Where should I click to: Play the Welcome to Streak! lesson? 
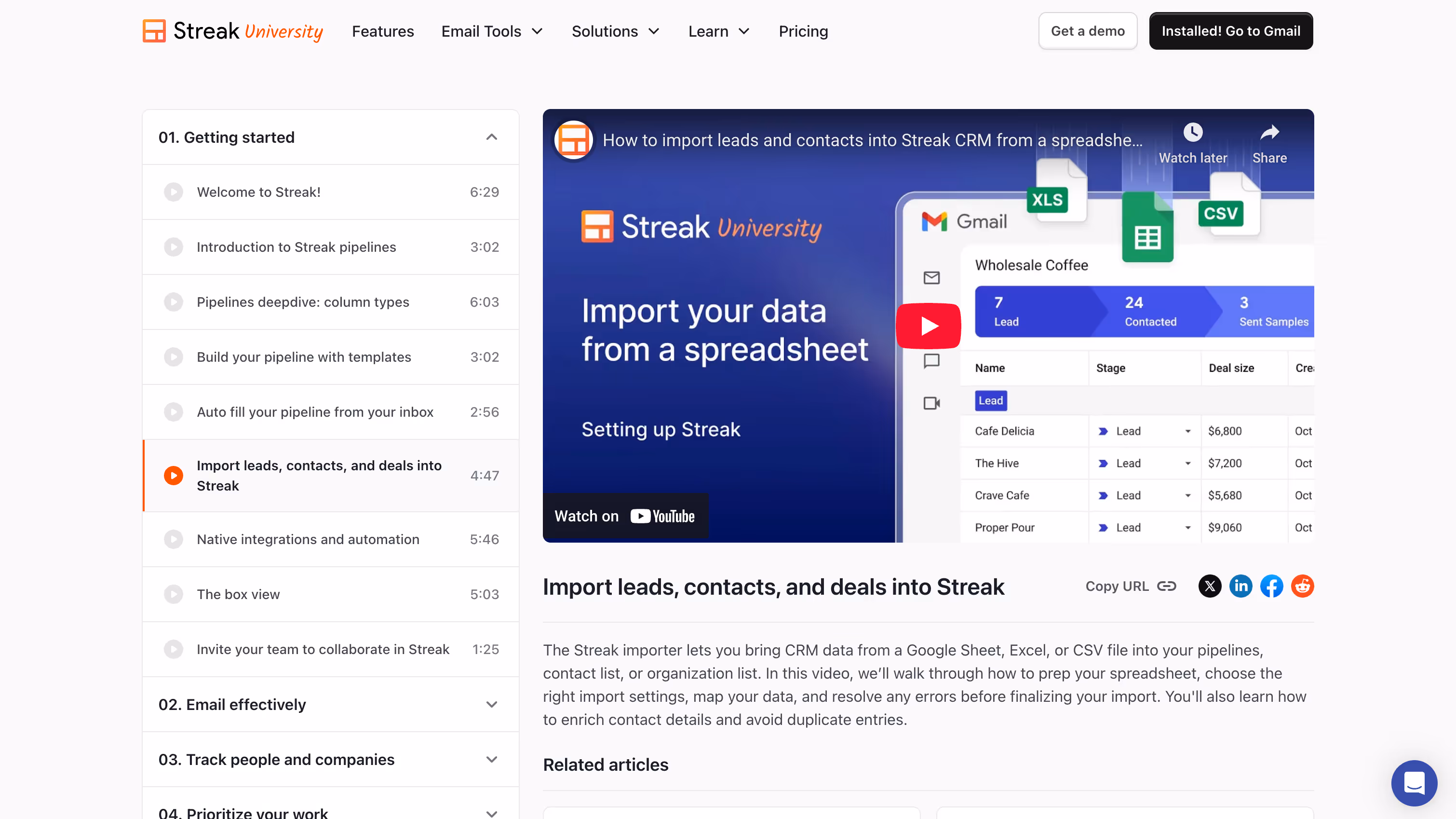[x=174, y=192]
